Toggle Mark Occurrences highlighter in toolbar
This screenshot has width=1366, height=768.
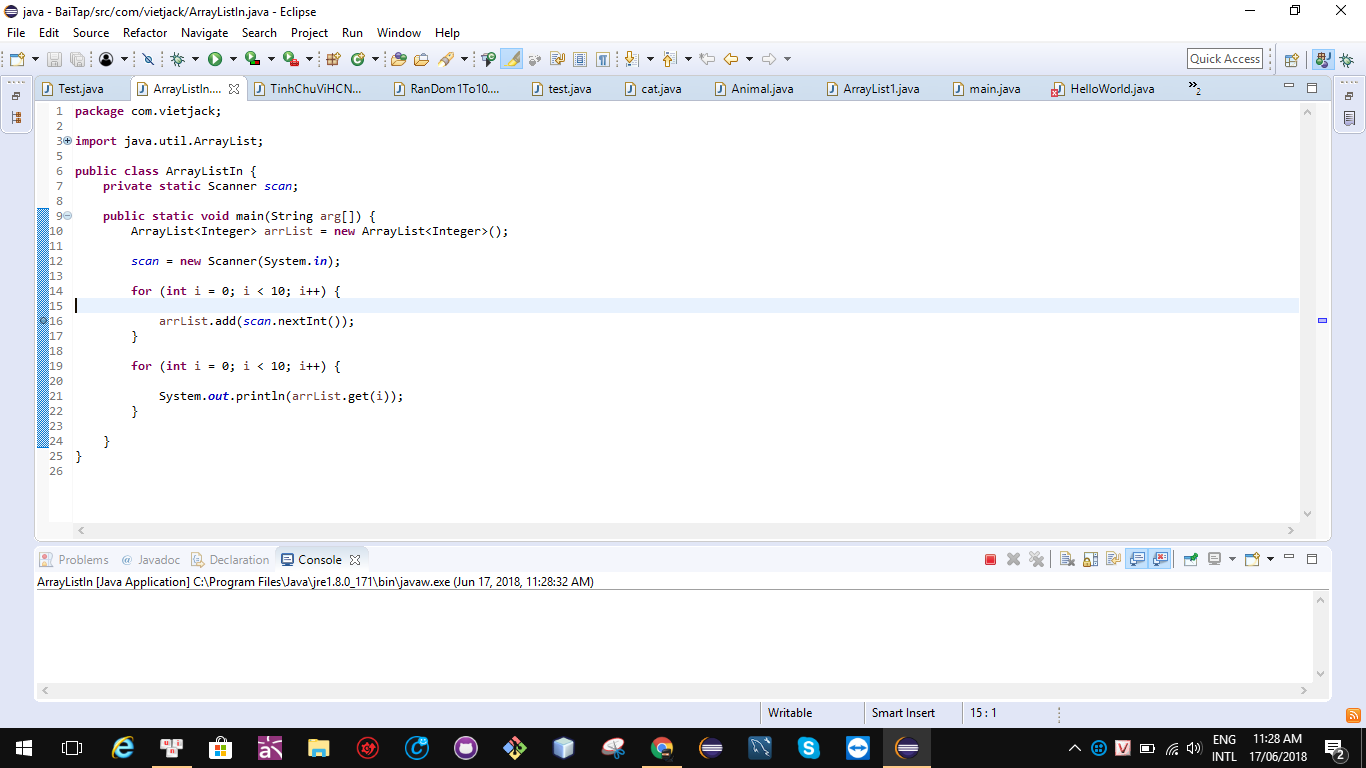(511, 59)
